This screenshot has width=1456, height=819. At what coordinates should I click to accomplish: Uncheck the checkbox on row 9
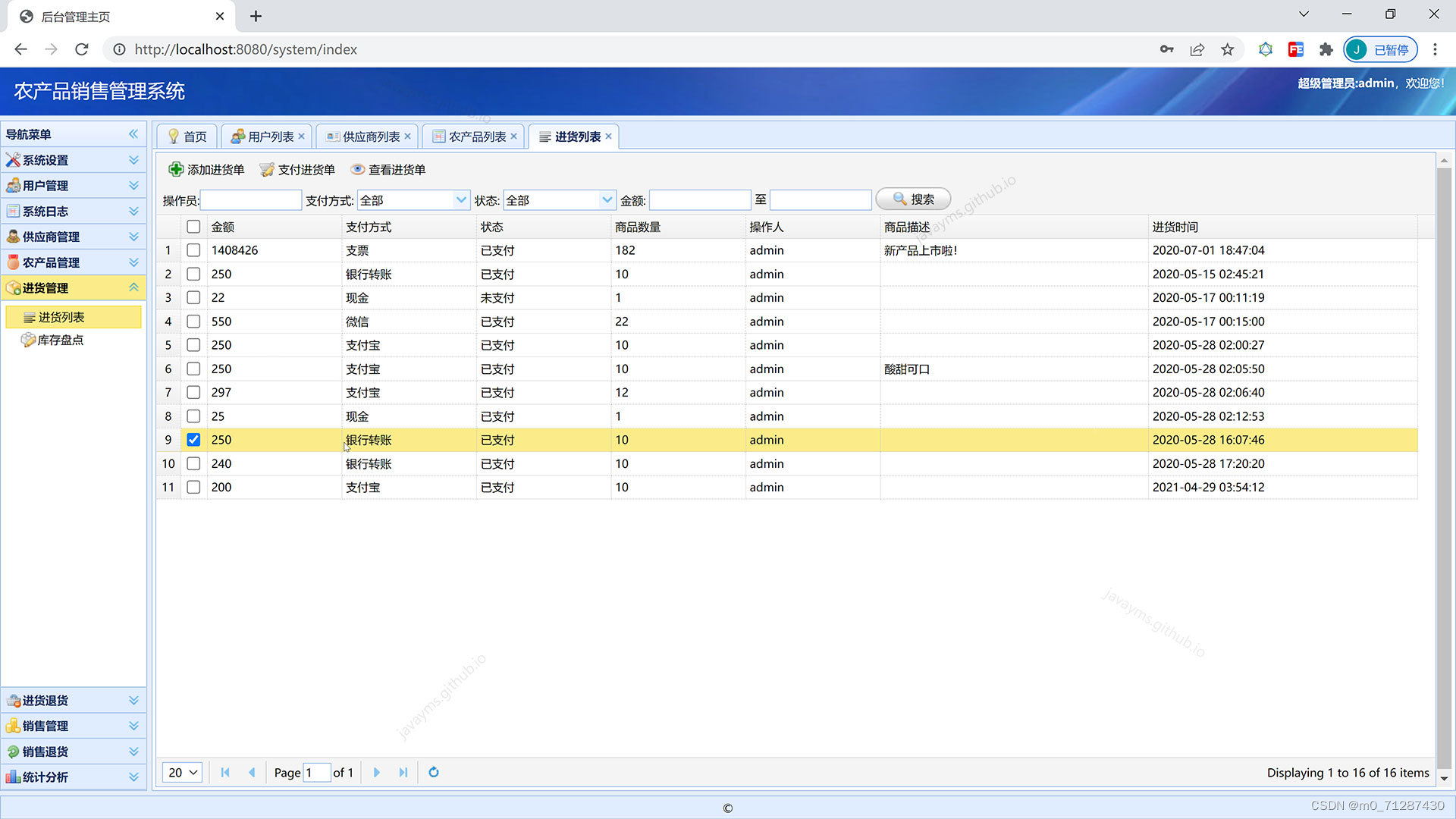tap(193, 440)
